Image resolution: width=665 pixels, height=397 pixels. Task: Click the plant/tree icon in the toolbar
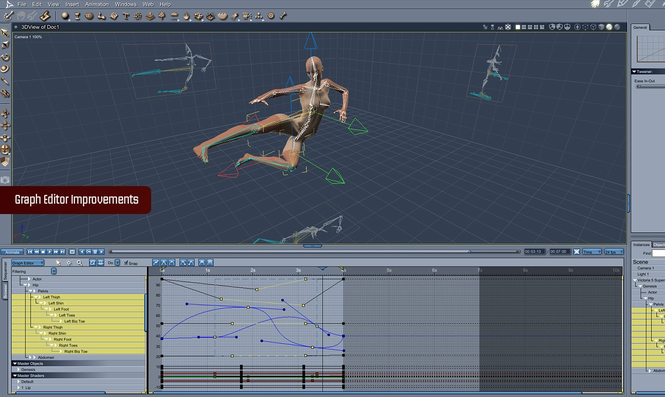162,16
